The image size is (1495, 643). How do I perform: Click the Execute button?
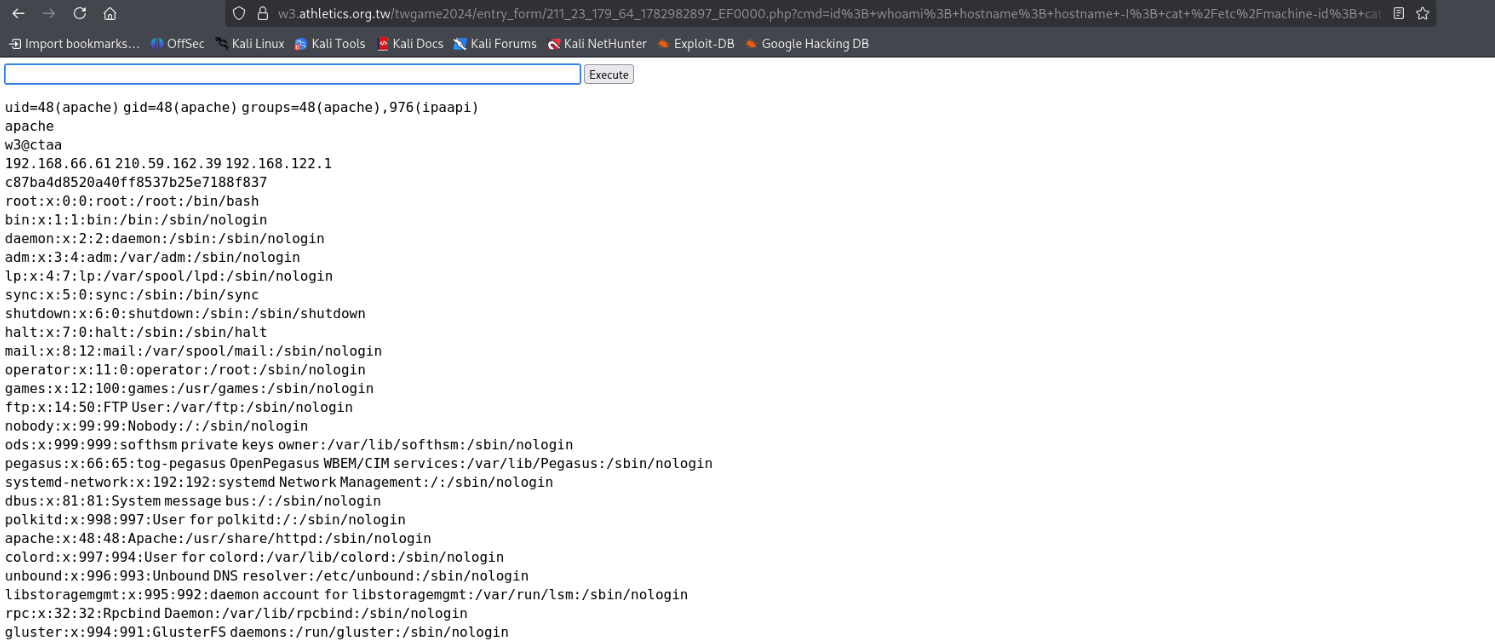coord(609,75)
